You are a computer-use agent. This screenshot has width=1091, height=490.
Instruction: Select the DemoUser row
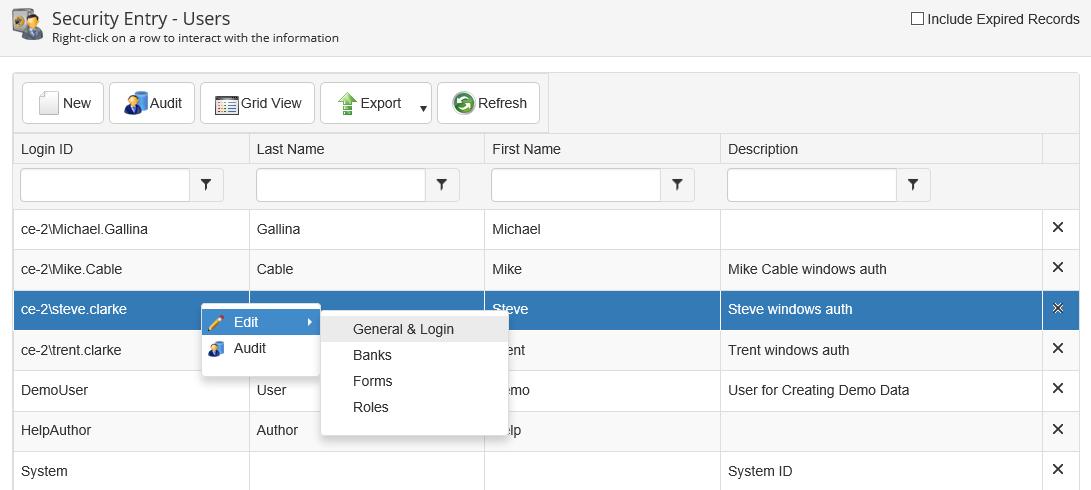coord(100,390)
